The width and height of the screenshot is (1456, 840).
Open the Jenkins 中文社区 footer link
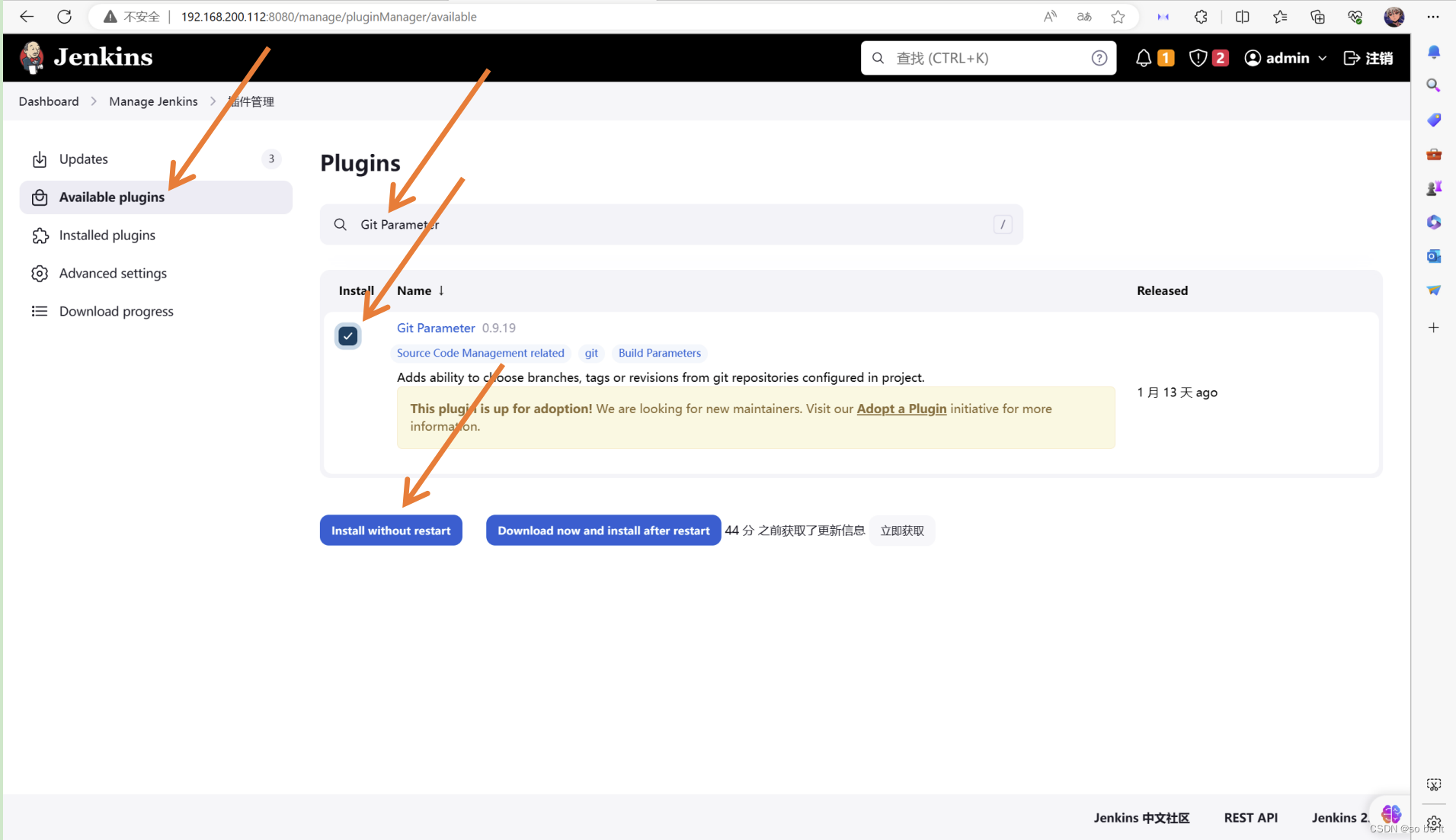tap(1141, 817)
